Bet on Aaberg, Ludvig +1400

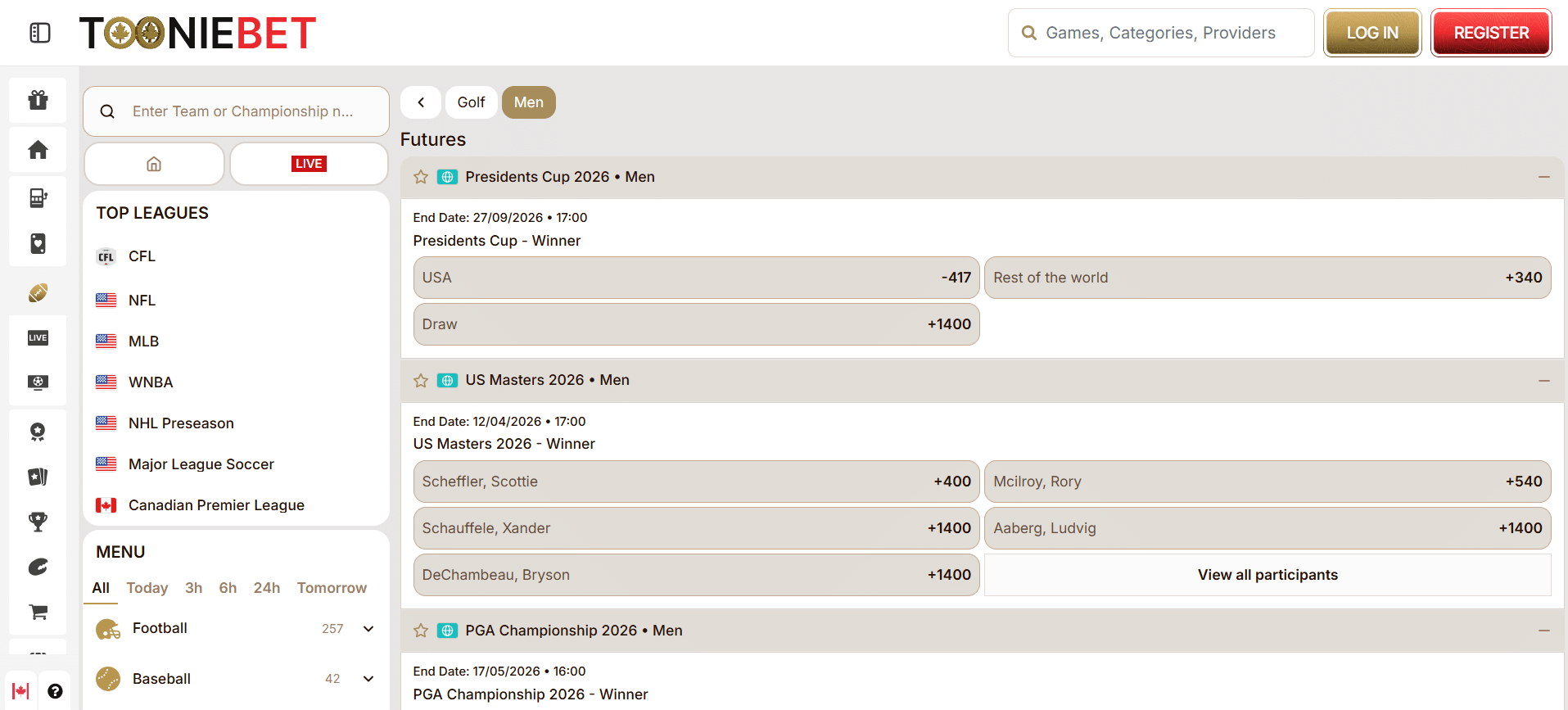pos(1268,528)
